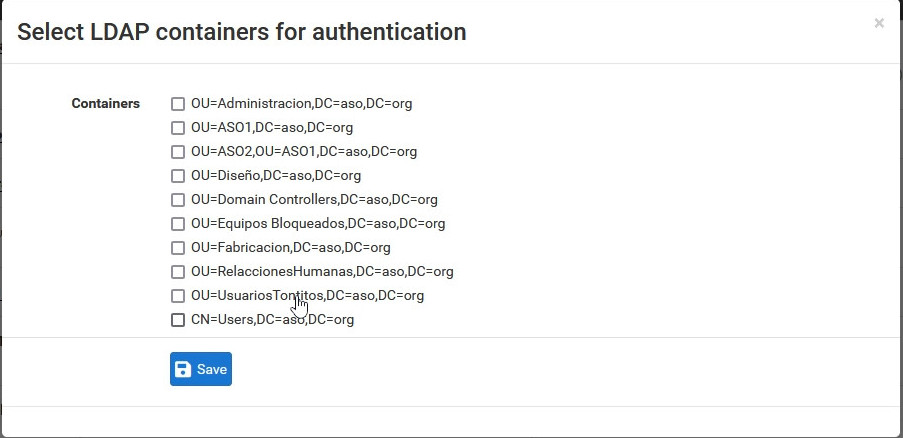Click the 'Containers' field label
903x438 pixels.
tap(106, 103)
